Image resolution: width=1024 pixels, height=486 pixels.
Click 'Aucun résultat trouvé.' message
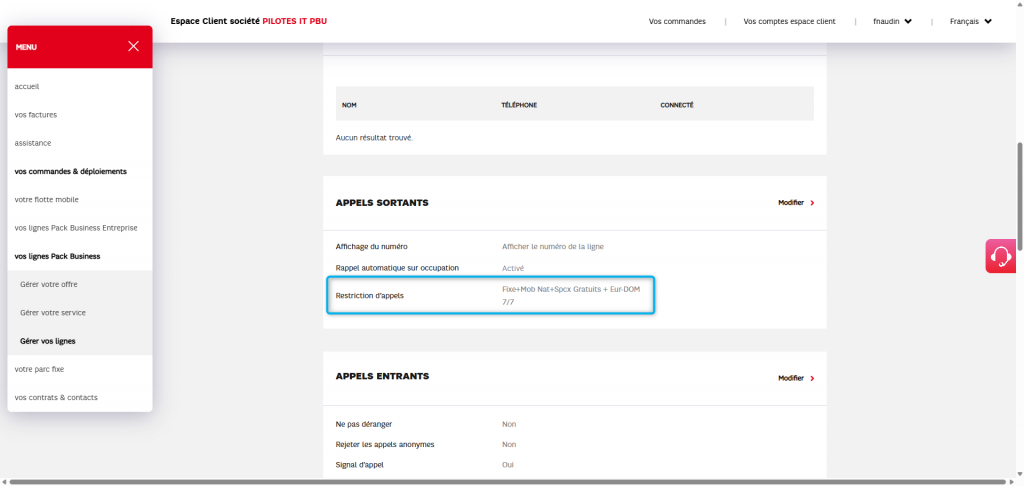pos(374,138)
